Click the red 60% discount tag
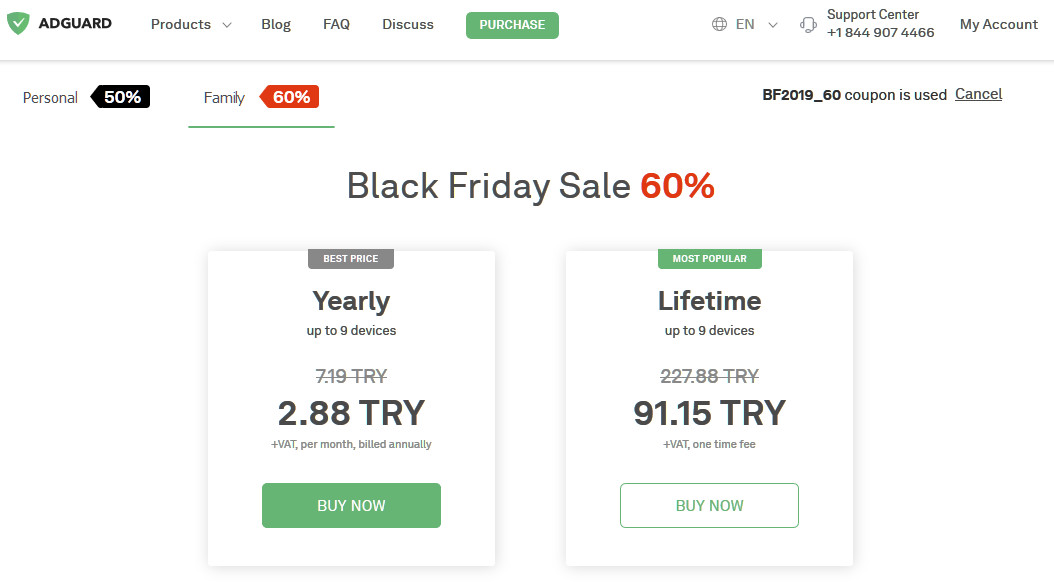This screenshot has width=1054, height=587. pyautogui.click(x=290, y=97)
